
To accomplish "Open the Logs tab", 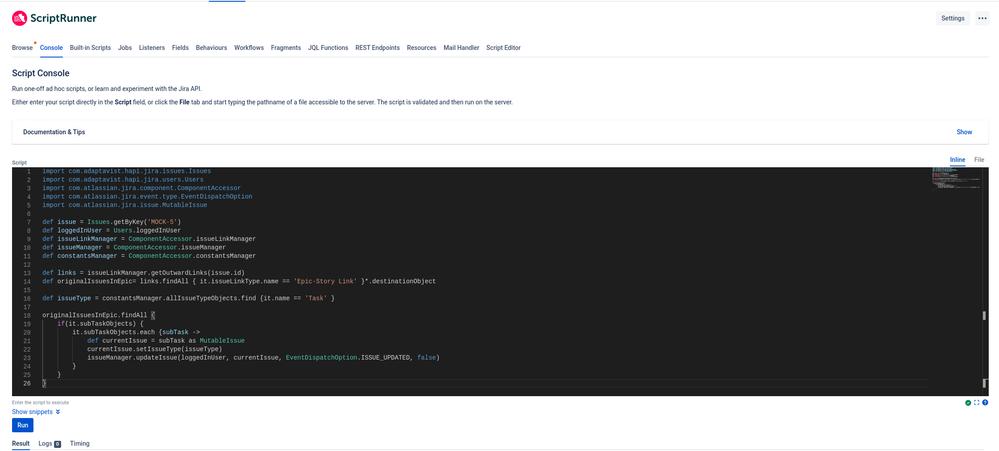I will pos(49,443).
